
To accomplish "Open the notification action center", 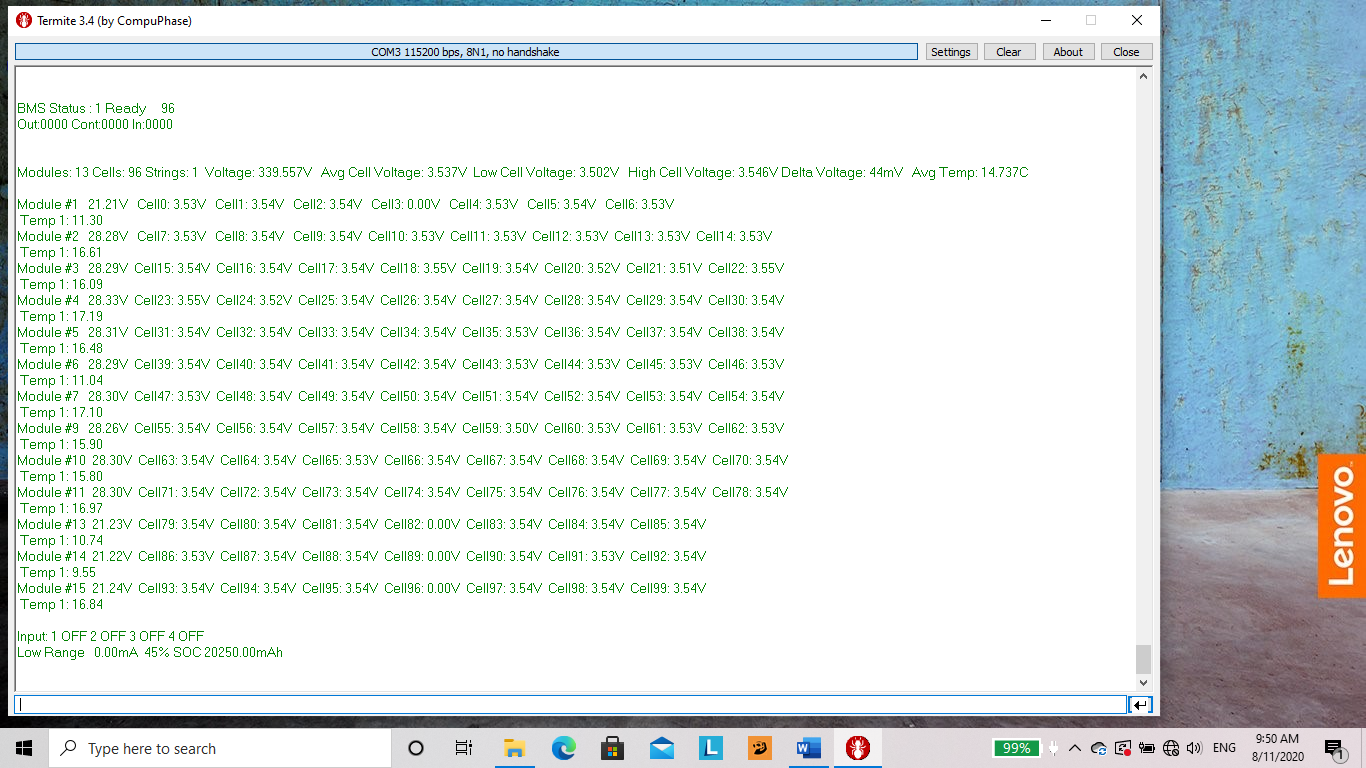I will coord(1334,748).
